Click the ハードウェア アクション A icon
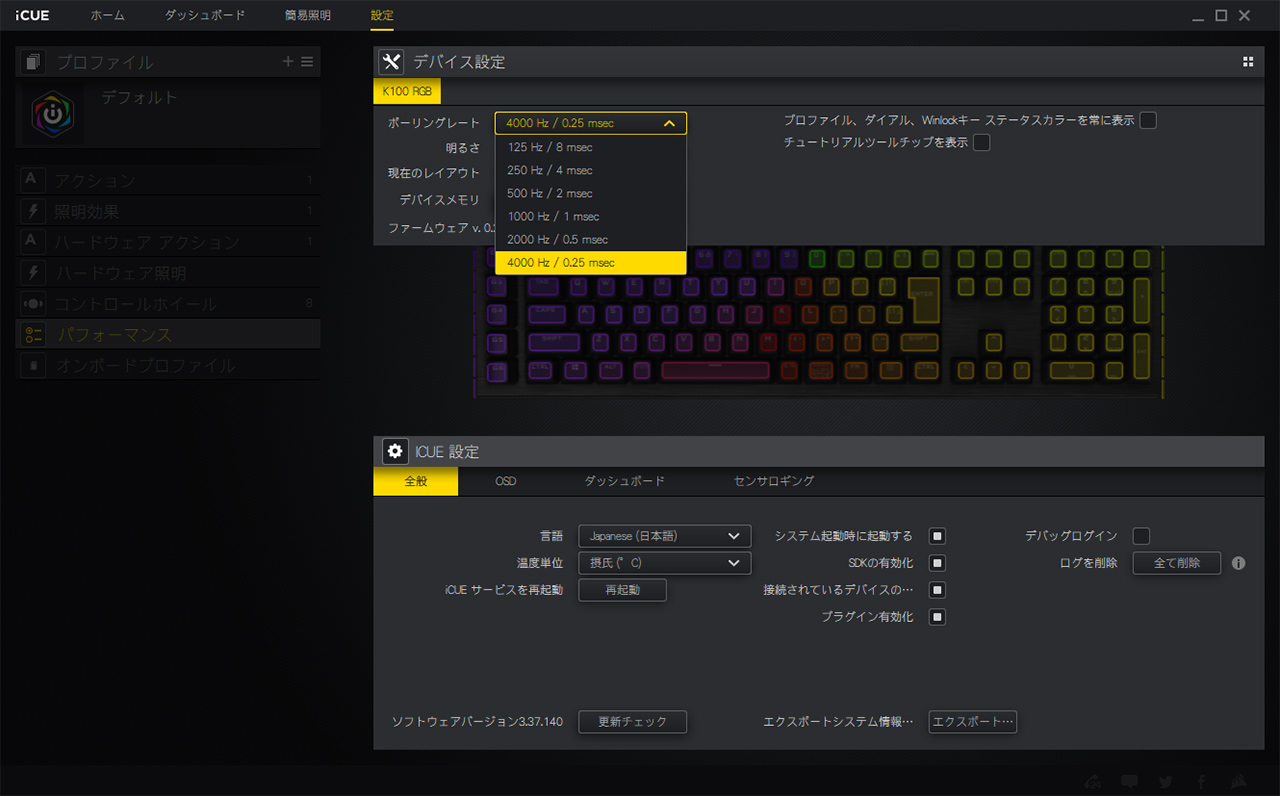Image resolution: width=1280 pixels, height=796 pixels. [31, 241]
